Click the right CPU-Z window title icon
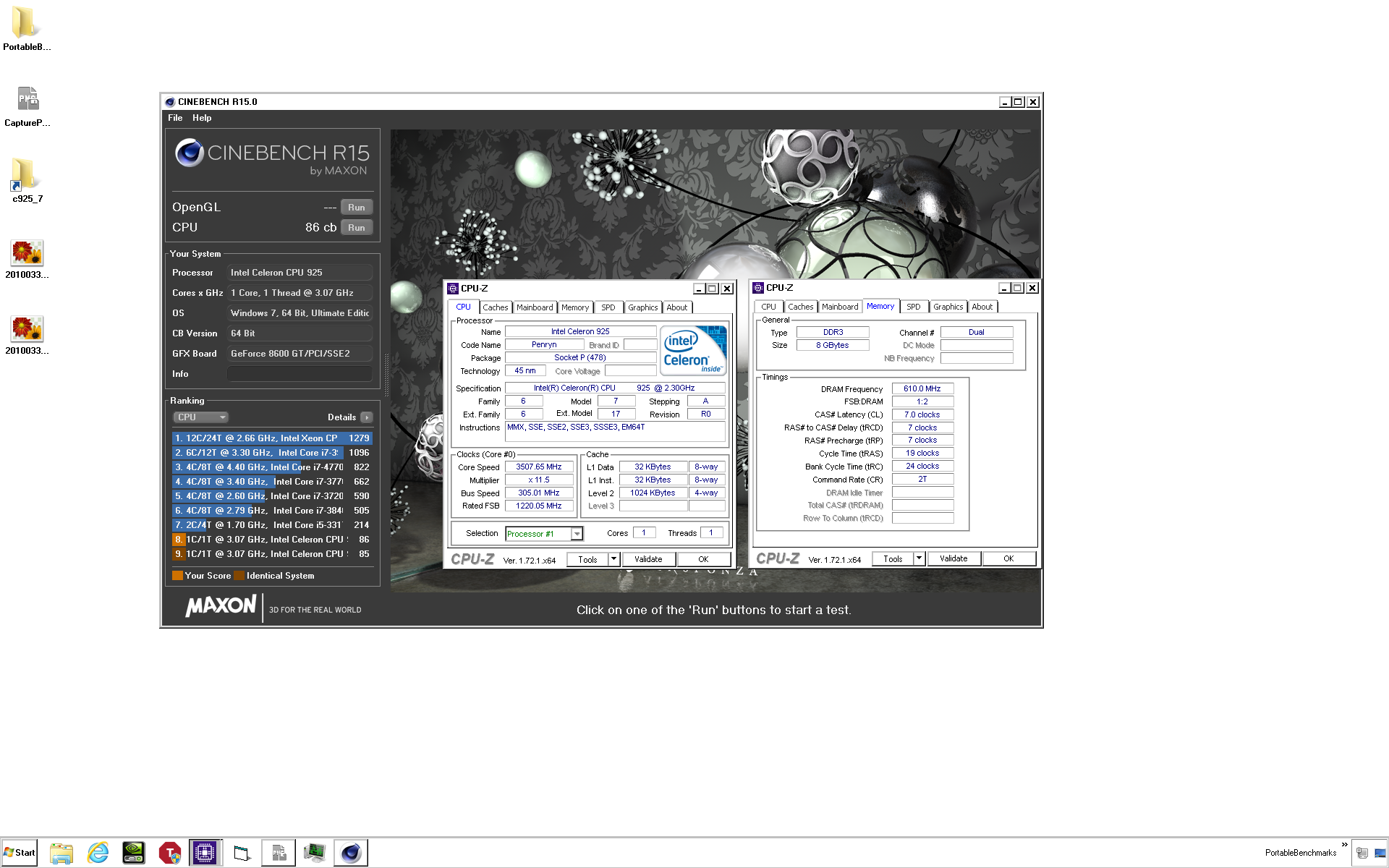This screenshot has height=868, width=1389. coord(758,288)
